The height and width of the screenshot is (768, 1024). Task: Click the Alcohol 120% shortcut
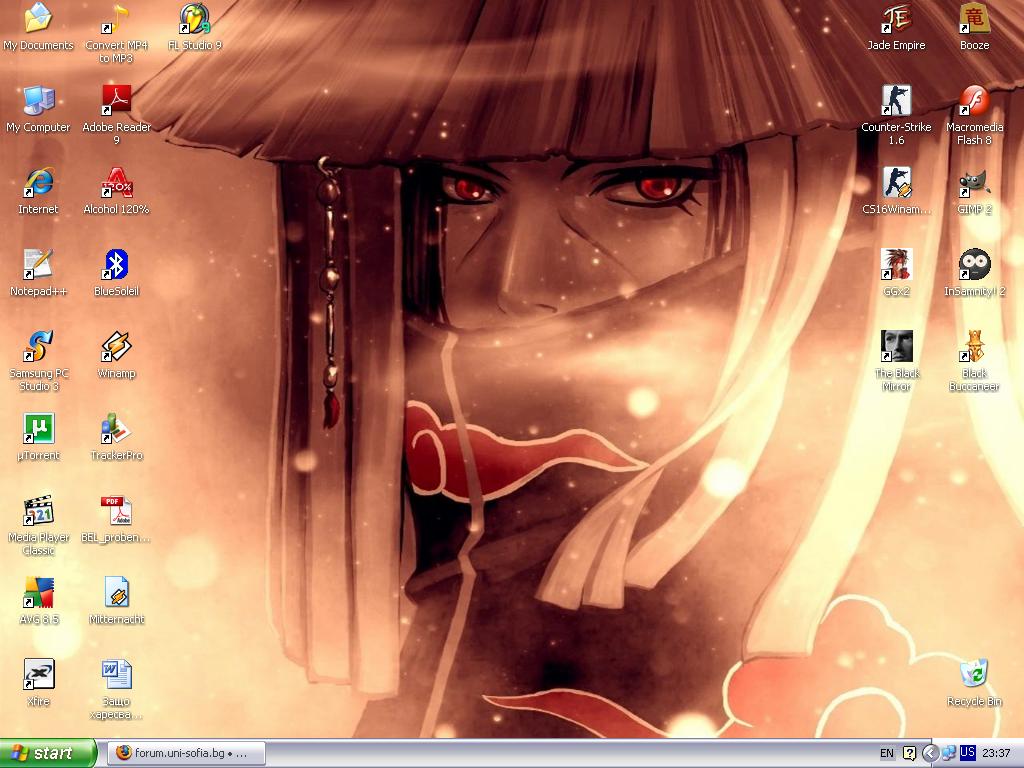116,183
